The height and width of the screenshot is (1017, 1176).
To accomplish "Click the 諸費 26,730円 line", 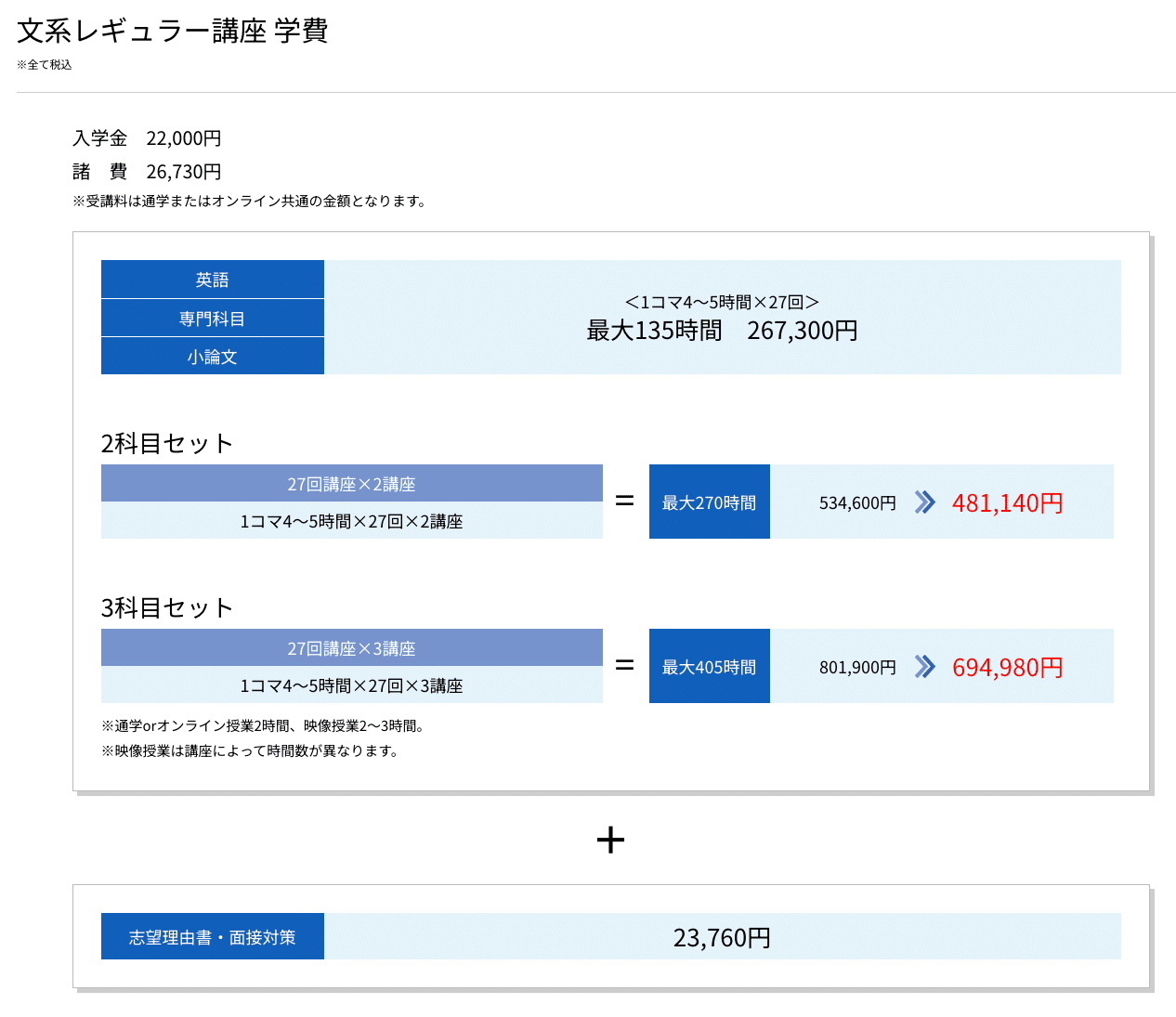I will (x=147, y=172).
